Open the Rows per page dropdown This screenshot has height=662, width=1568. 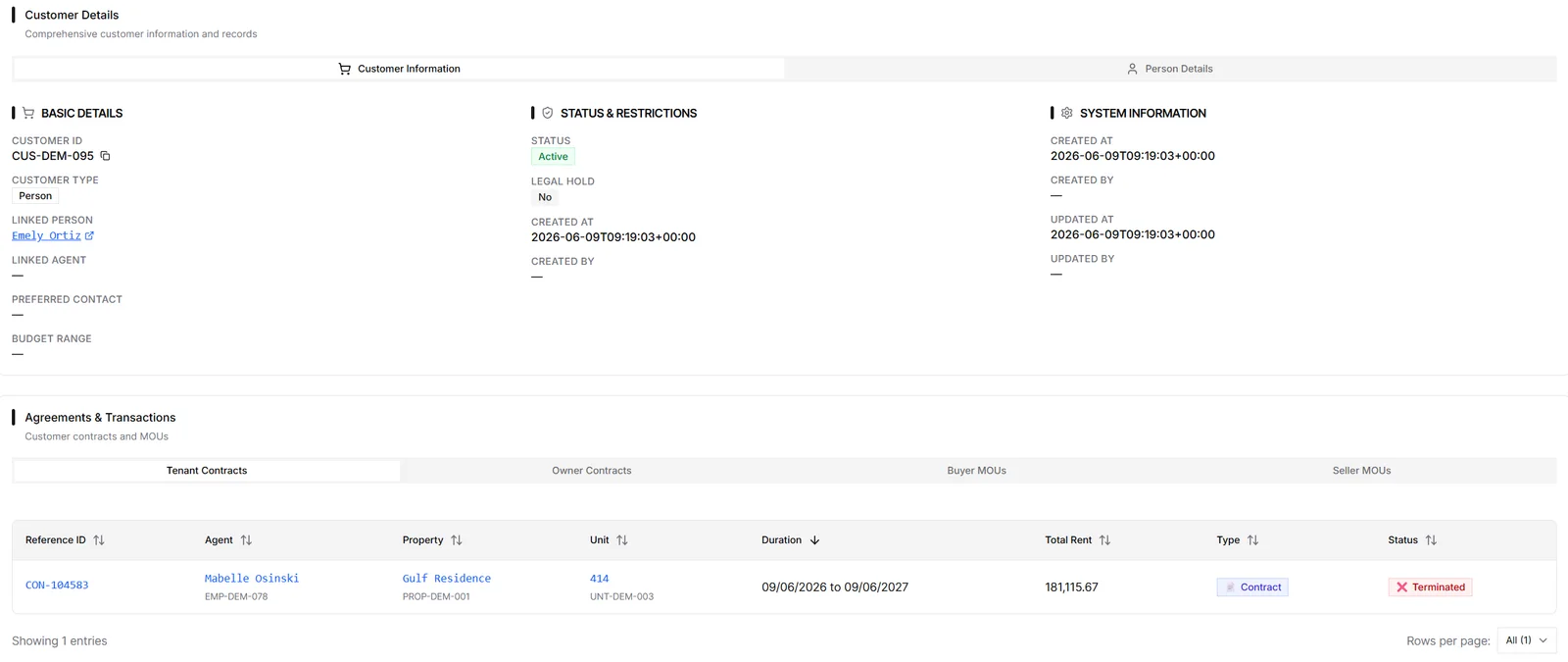[x=1527, y=640]
